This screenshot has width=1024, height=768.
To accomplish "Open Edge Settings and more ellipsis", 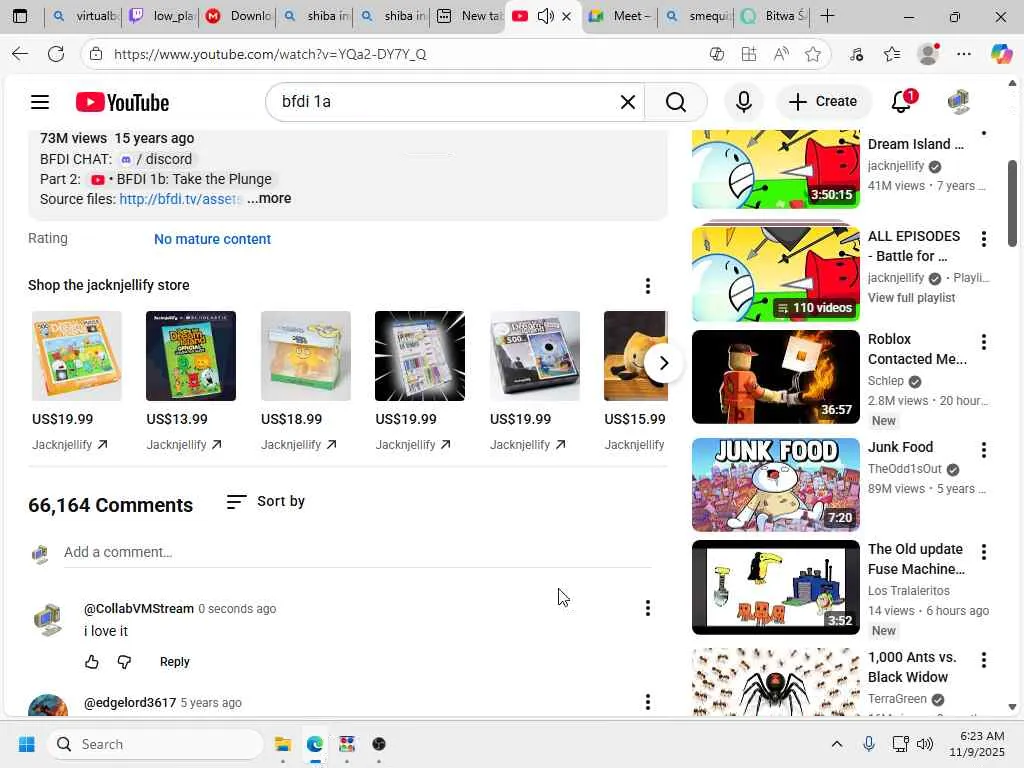I will click(x=964, y=54).
